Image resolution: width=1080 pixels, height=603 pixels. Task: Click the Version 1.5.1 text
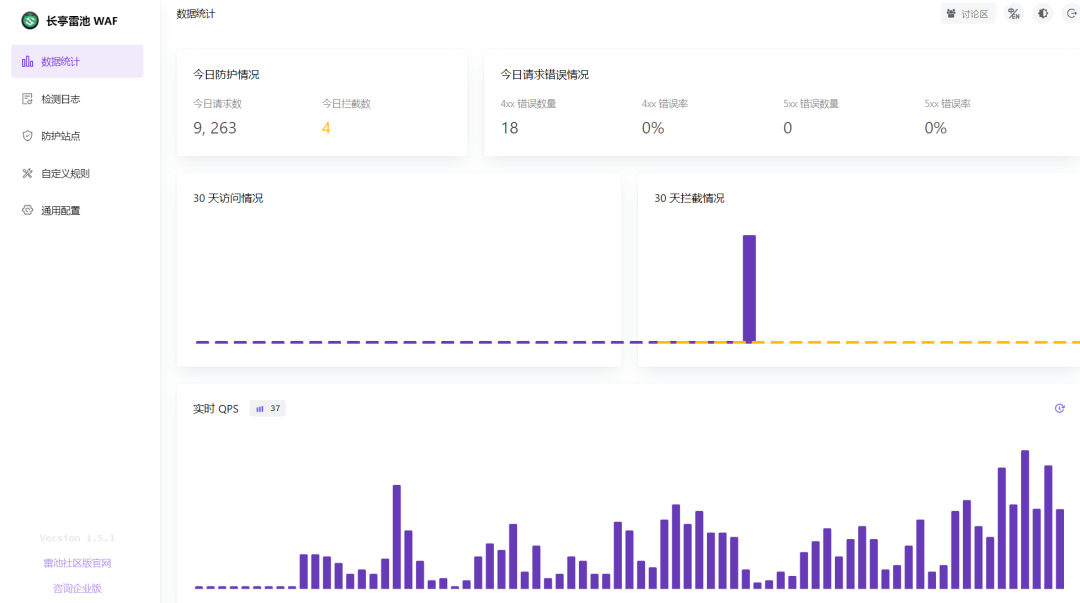point(77,538)
